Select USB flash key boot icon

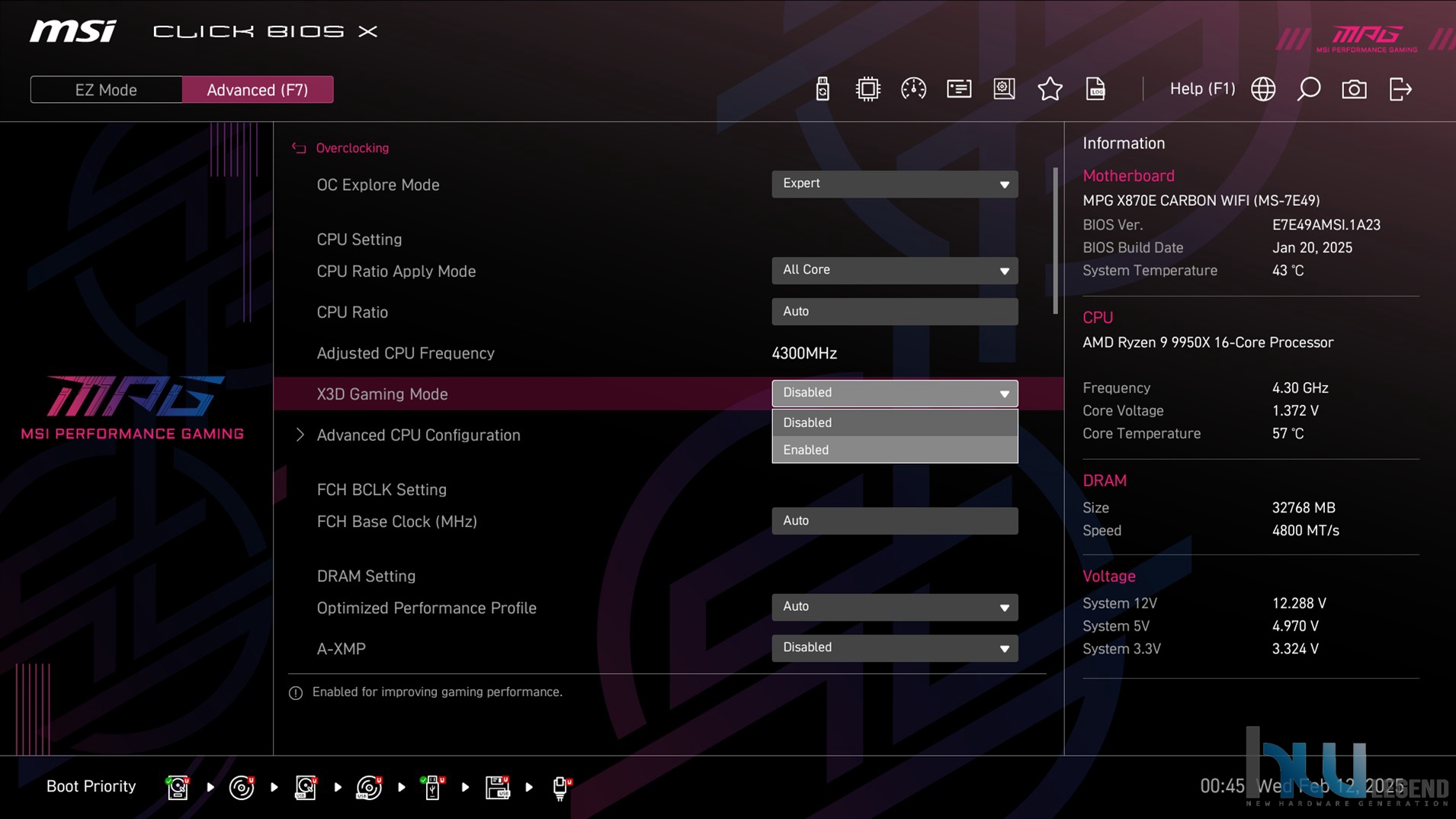433,787
